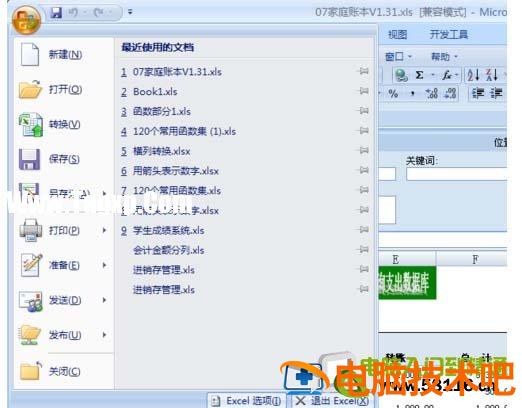Choose Send (发送) from Office menu
The height and width of the screenshot is (408, 522).
[65, 300]
